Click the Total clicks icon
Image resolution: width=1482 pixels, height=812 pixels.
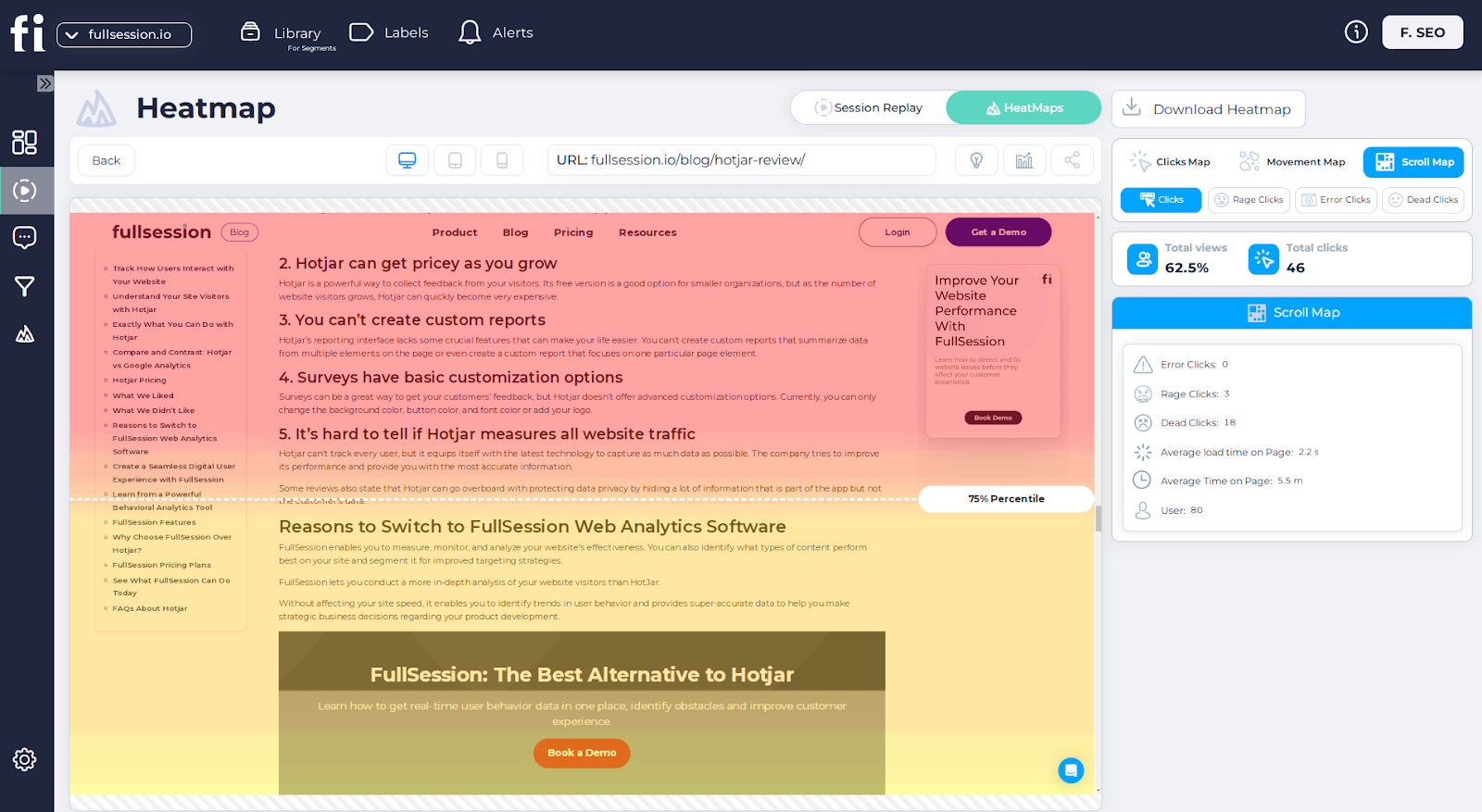click(1263, 259)
